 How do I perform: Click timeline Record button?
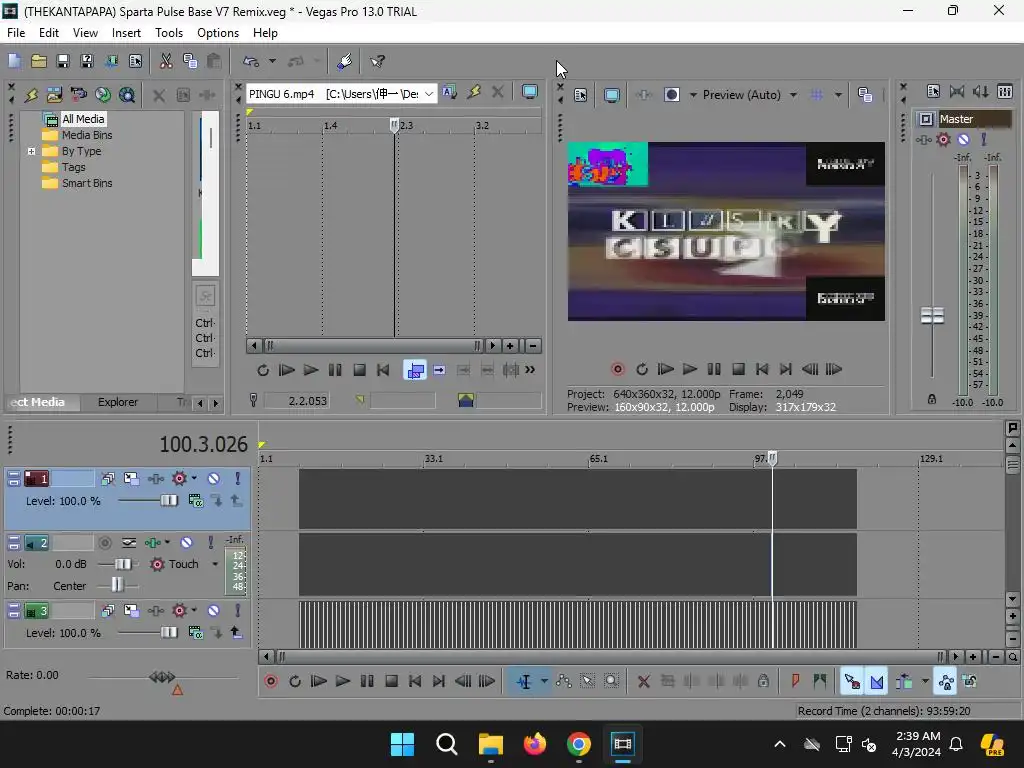pos(270,682)
